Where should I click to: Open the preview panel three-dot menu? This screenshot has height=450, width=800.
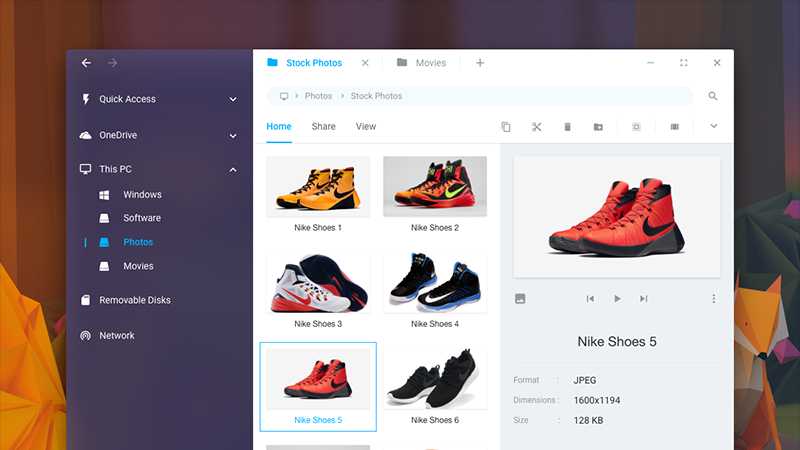point(713,299)
